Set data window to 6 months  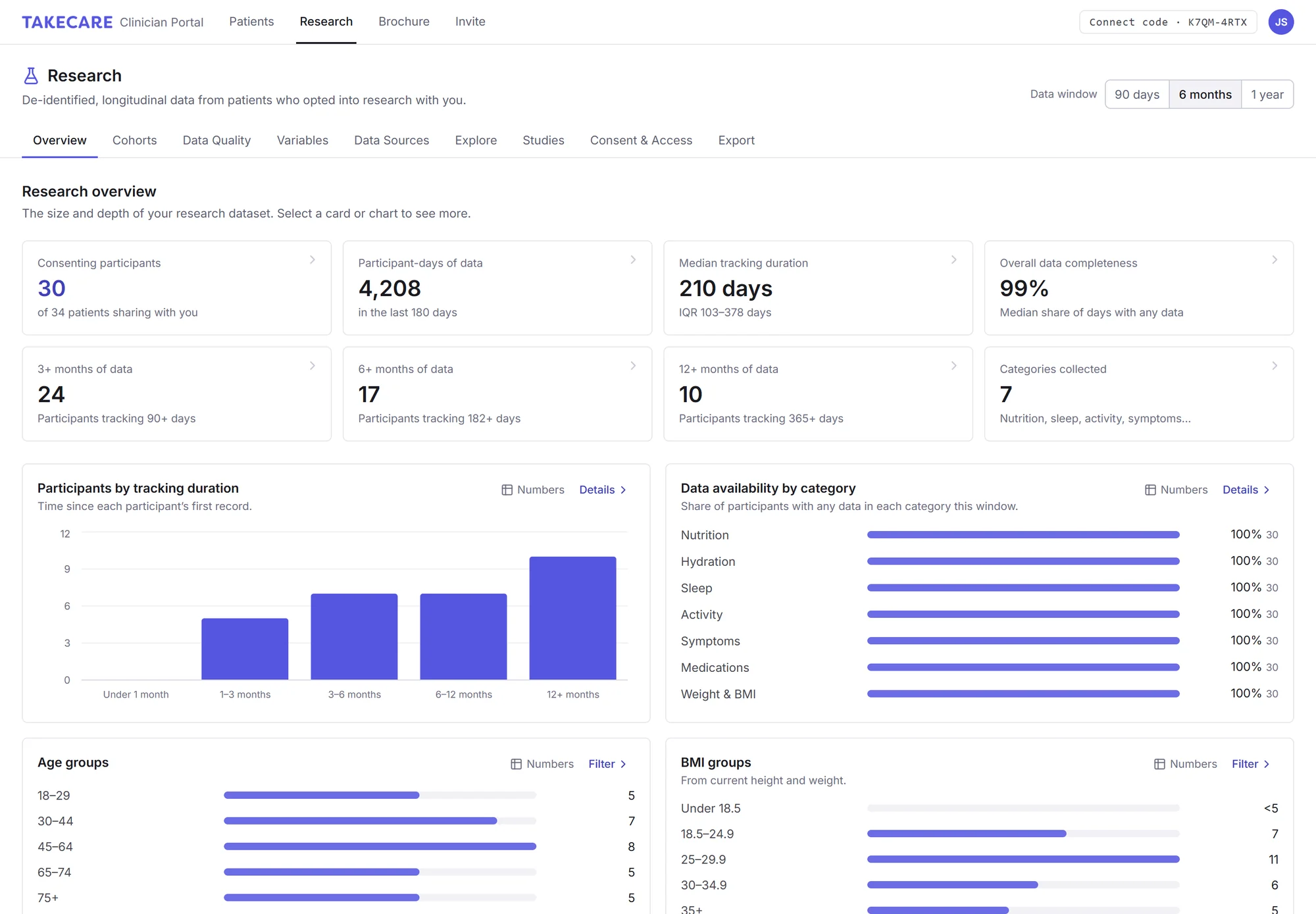pyautogui.click(x=1205, y=94)
